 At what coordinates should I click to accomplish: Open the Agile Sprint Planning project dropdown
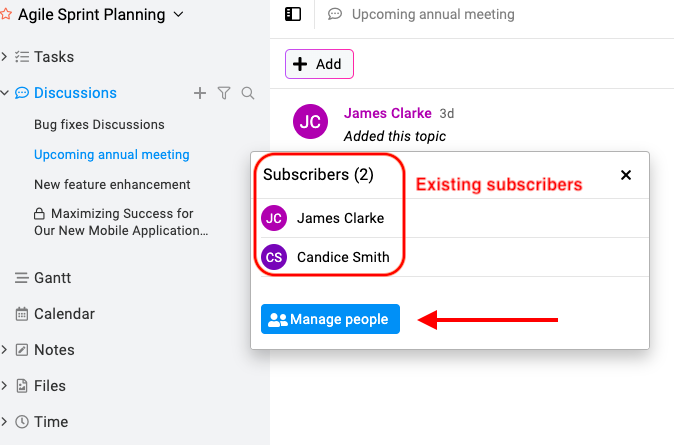(178, 14)
